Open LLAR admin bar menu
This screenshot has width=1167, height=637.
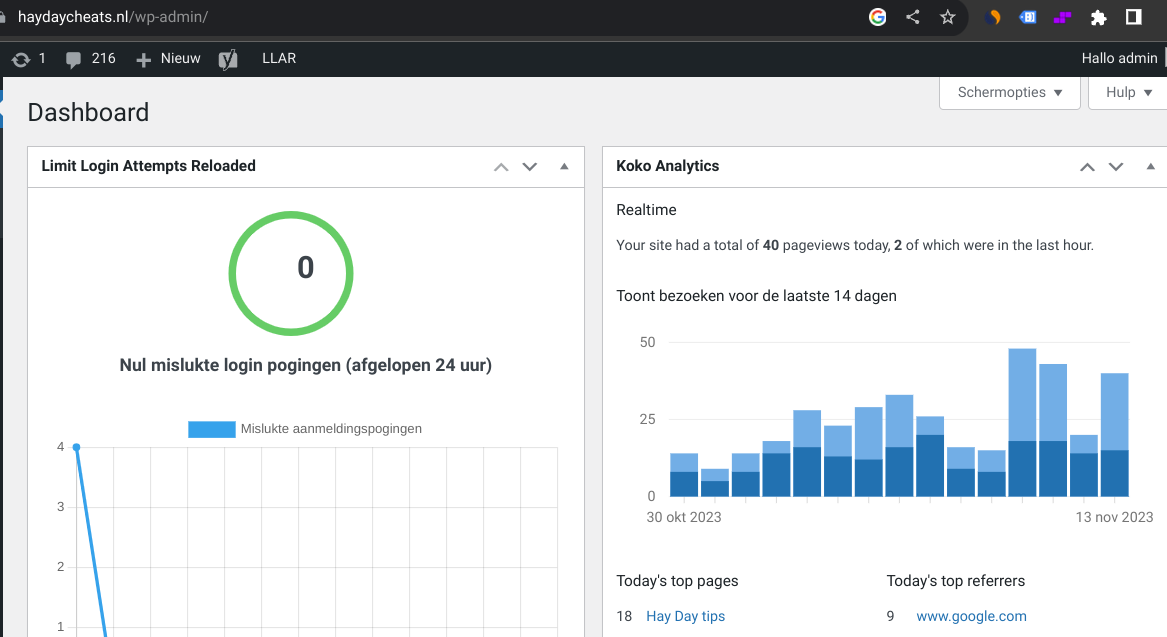[x=279, y=58]
